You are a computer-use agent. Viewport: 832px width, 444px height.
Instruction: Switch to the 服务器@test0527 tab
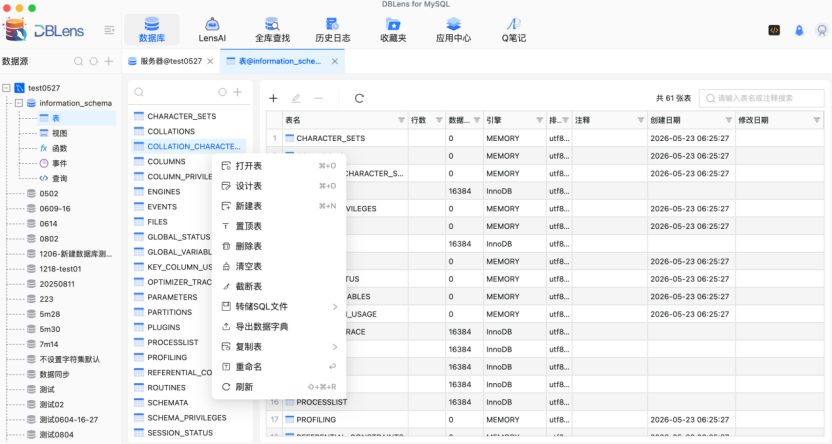[x=171, y=62]
